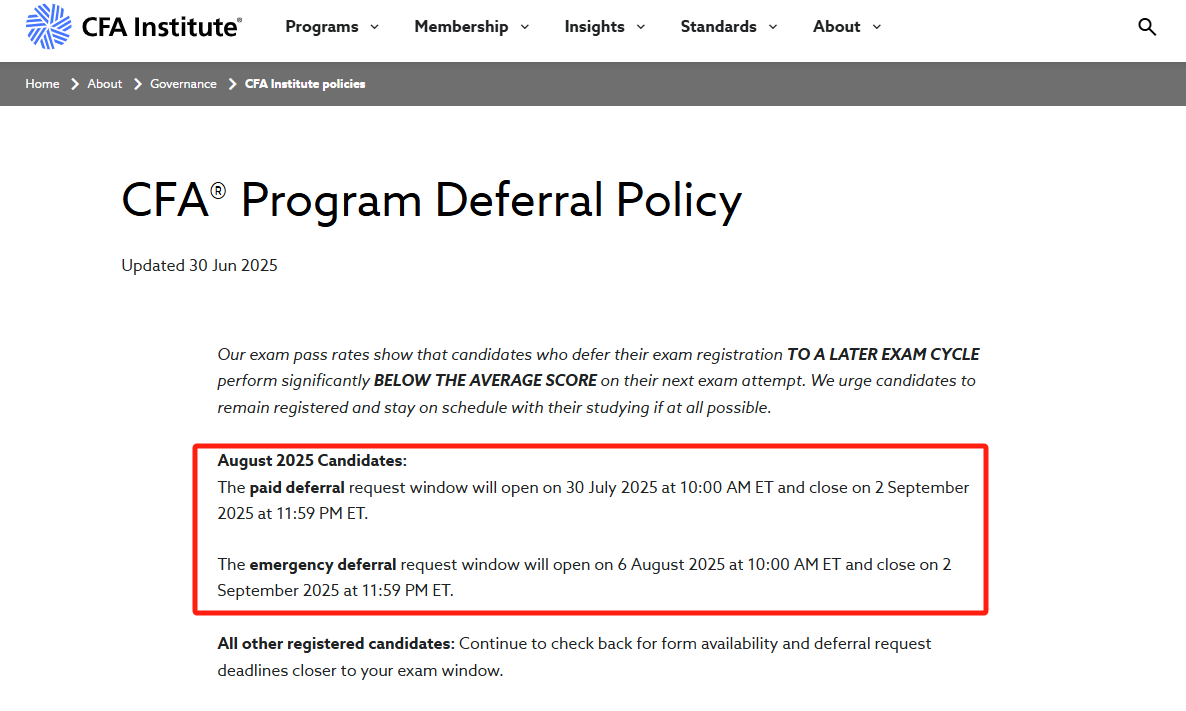Click 'BELOW THE AVERAGE SCORE' text

pyautogui.click(x=485, y=380)
